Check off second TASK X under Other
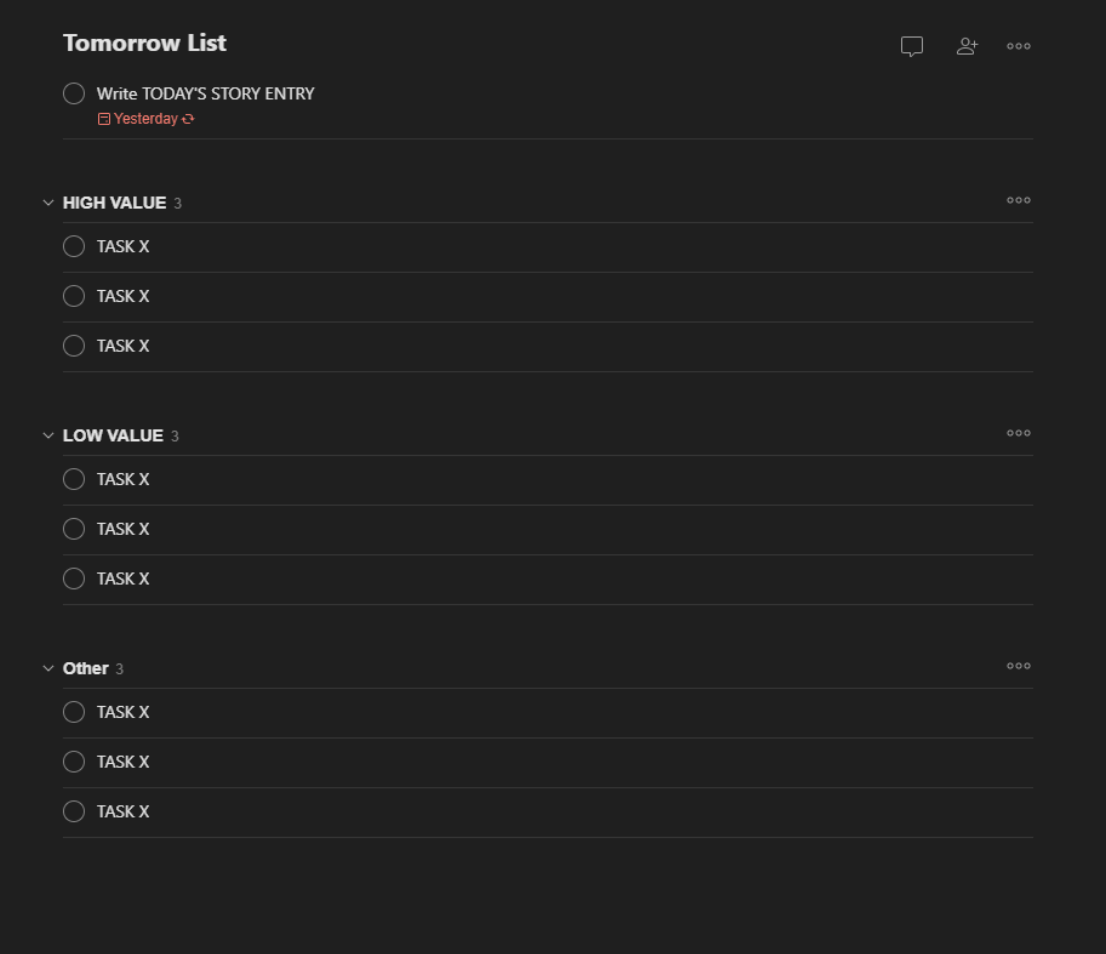 pos(74,762)
